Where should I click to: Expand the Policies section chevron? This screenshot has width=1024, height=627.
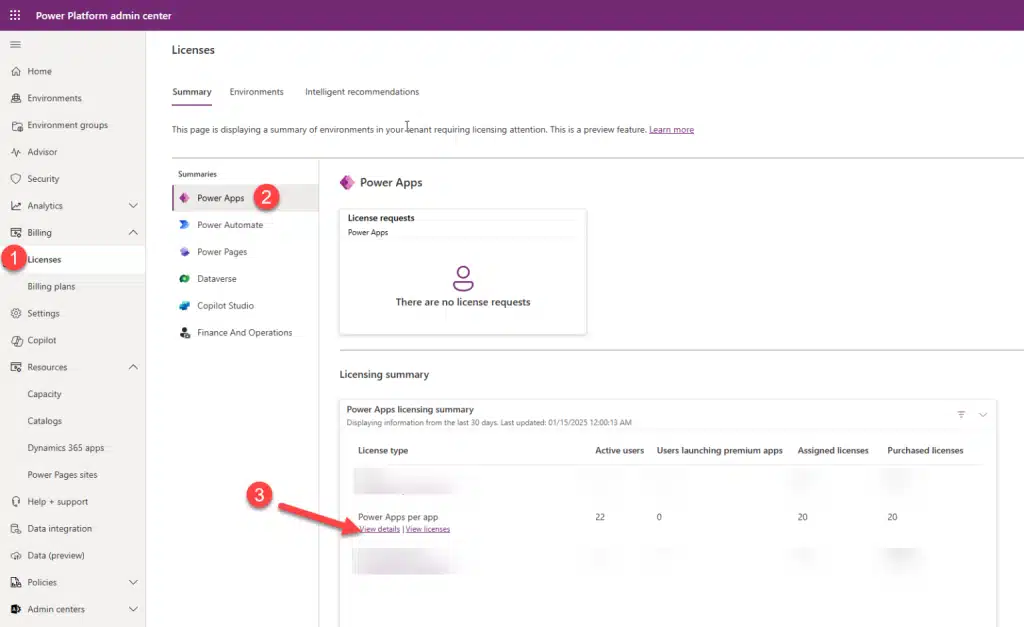133,583
